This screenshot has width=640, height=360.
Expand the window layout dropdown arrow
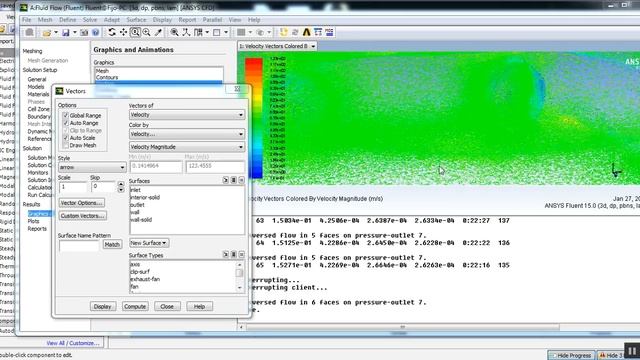point(226,32)
